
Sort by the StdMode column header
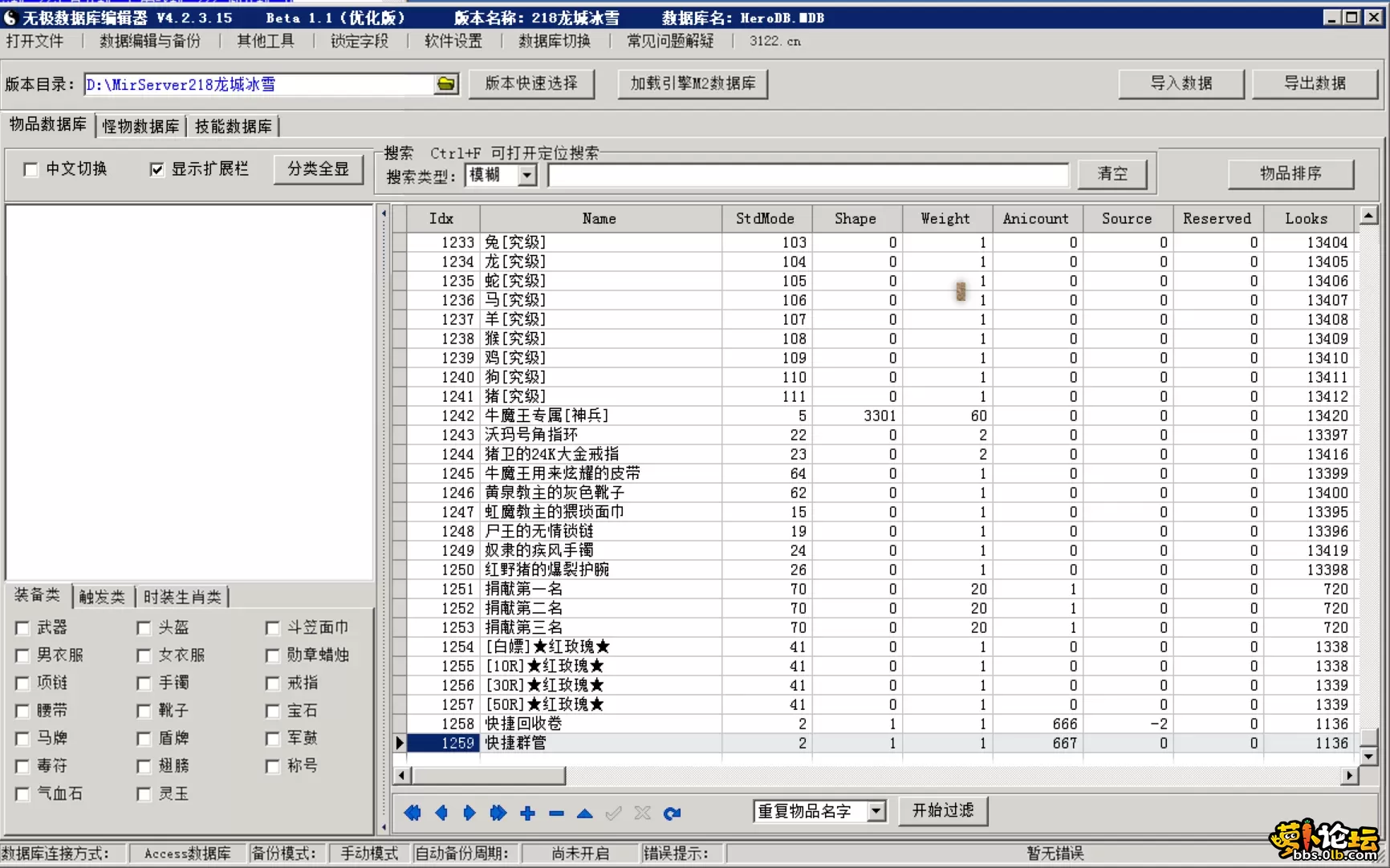pyautogui.click(x=766, y=218)
